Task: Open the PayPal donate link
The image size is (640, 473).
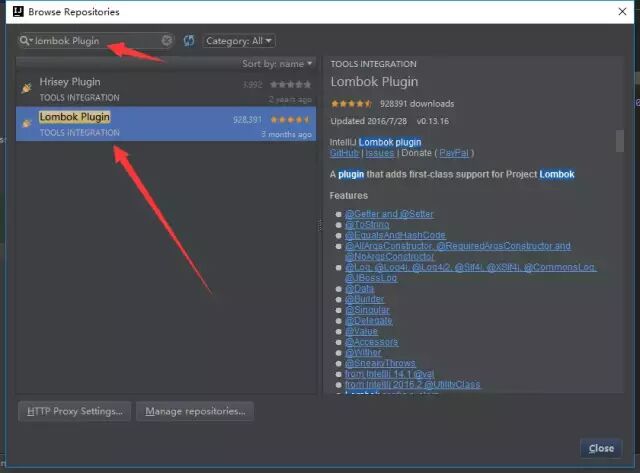Action: click(x=454, y=153)
